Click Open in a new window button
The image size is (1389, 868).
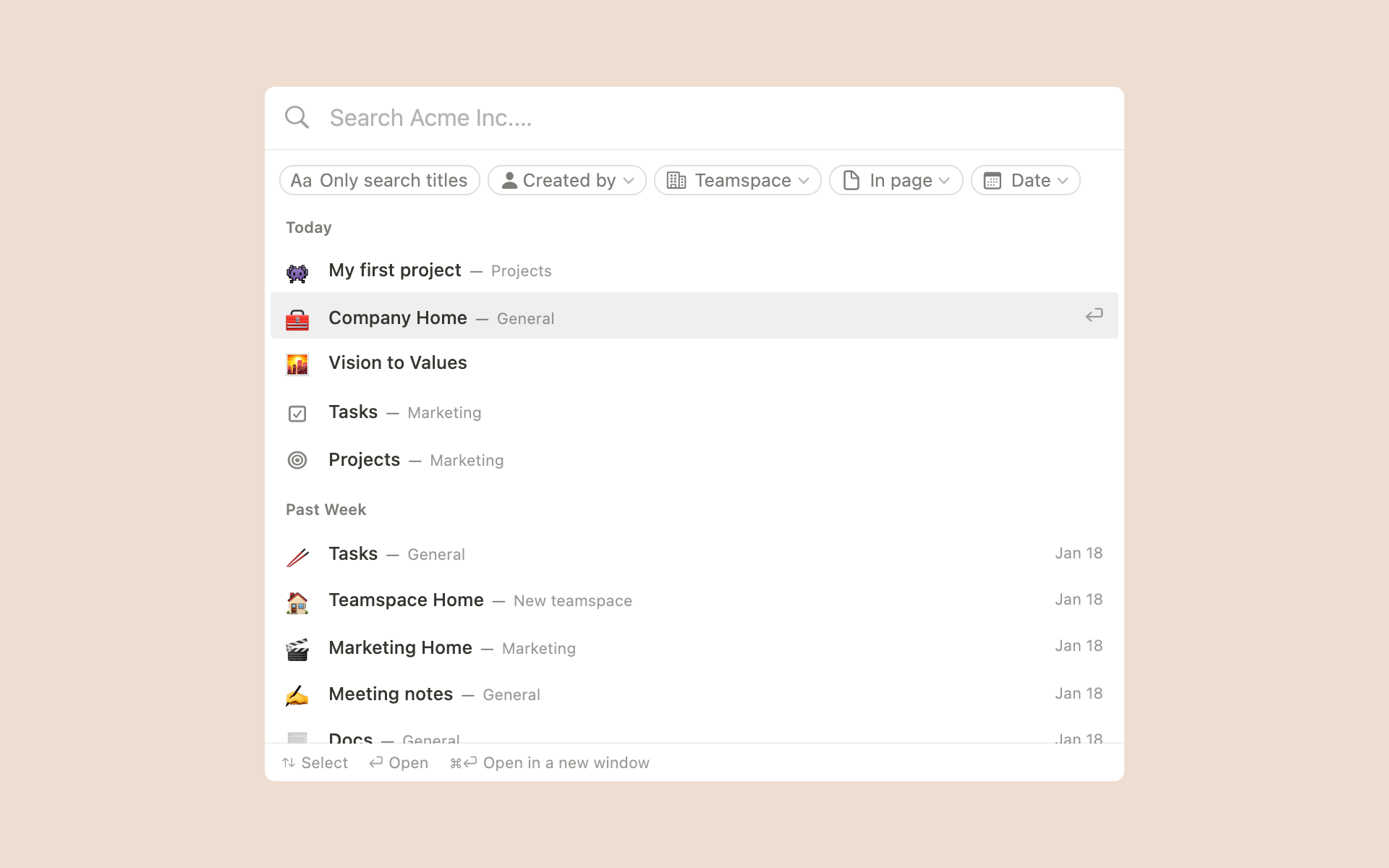pyautogui.click(x=548, y=762)
